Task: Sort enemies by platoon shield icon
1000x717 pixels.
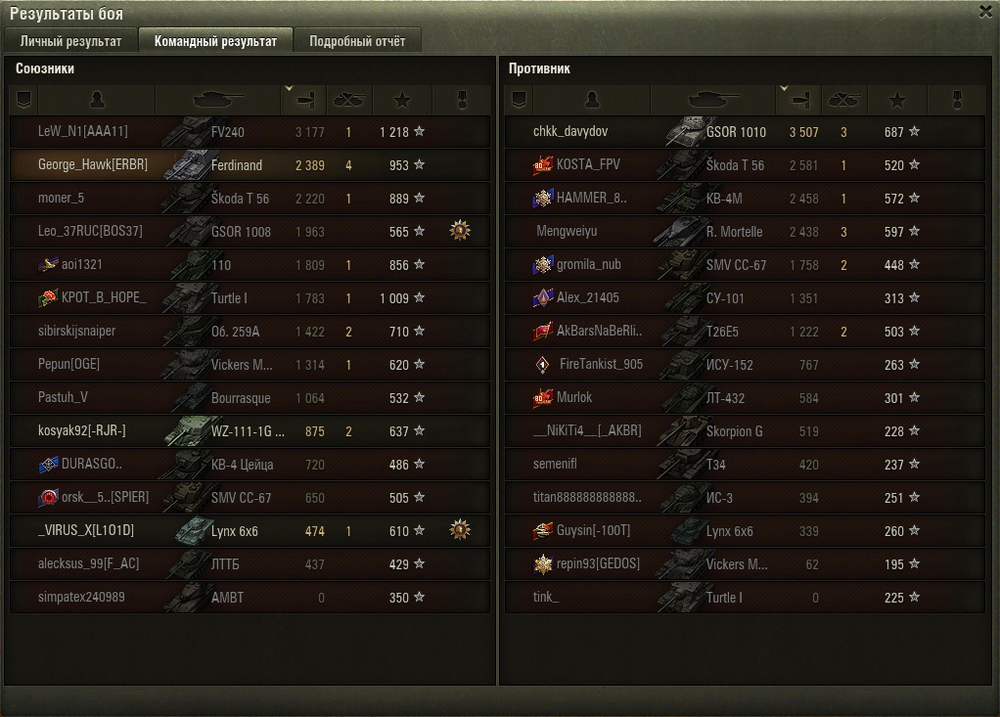Action: (x=518, y=100)
